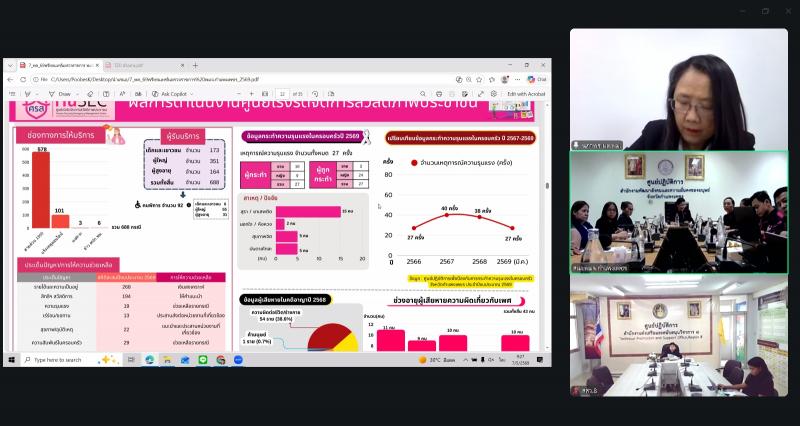Open a new browser tab
Screen dimensions: 800x426
click(195, 65)
